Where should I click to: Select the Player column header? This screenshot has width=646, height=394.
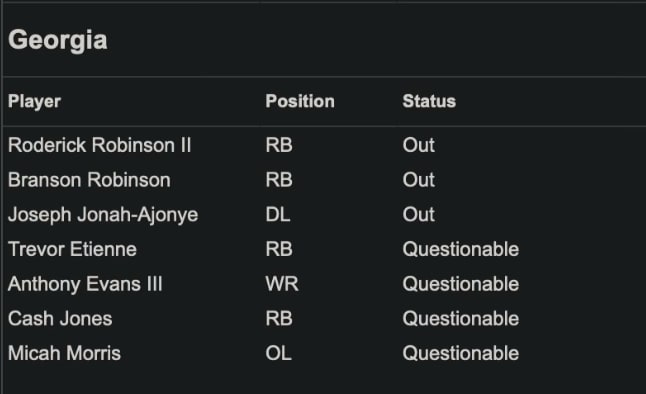35,101
